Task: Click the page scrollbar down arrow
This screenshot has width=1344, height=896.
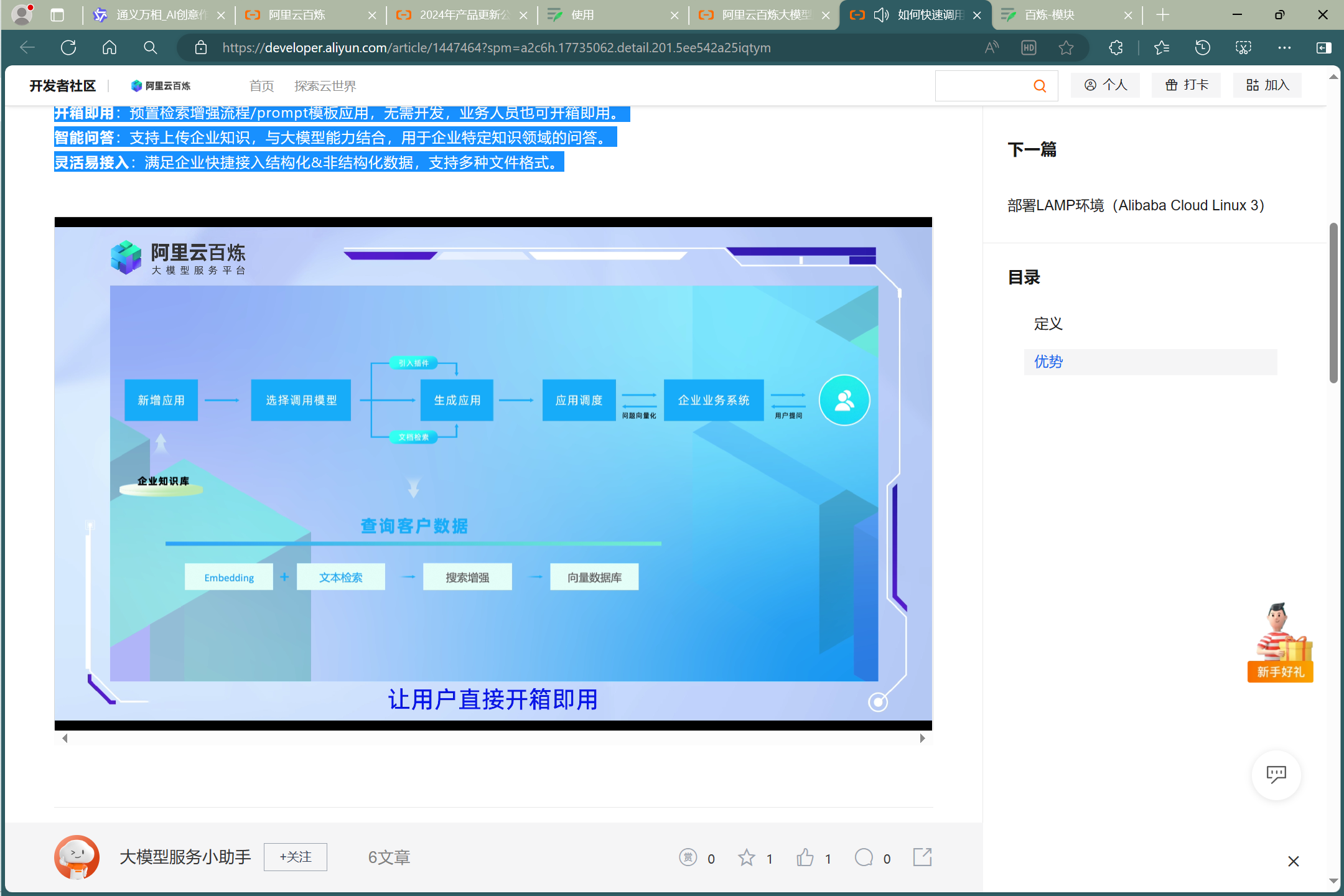Action: click(x=1333, y=881)
